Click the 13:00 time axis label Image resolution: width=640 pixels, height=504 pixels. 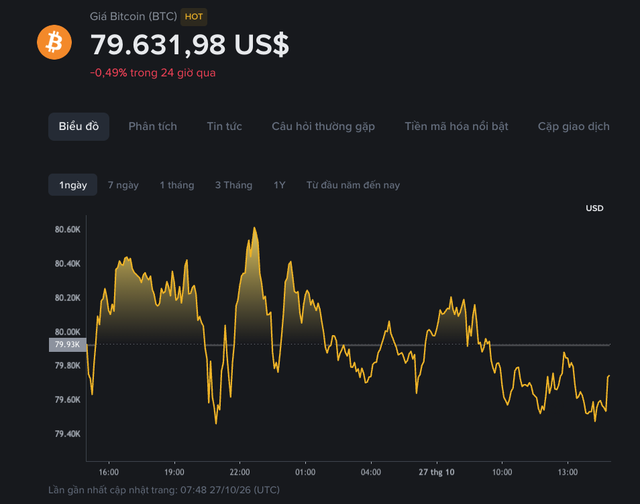point(568,472)
